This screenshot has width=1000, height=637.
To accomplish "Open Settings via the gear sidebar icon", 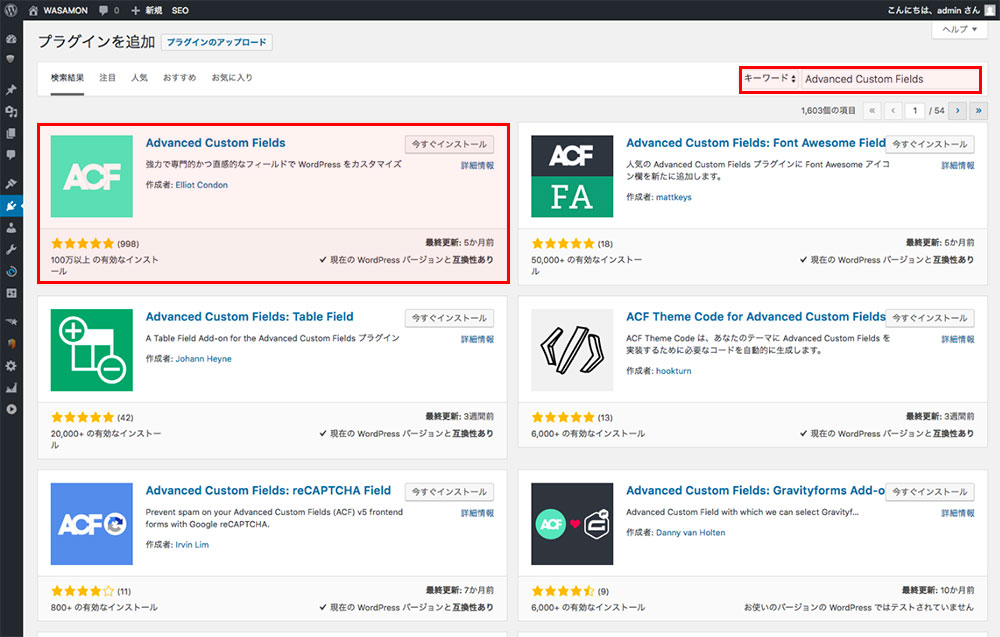I will (x=11, y=366).
